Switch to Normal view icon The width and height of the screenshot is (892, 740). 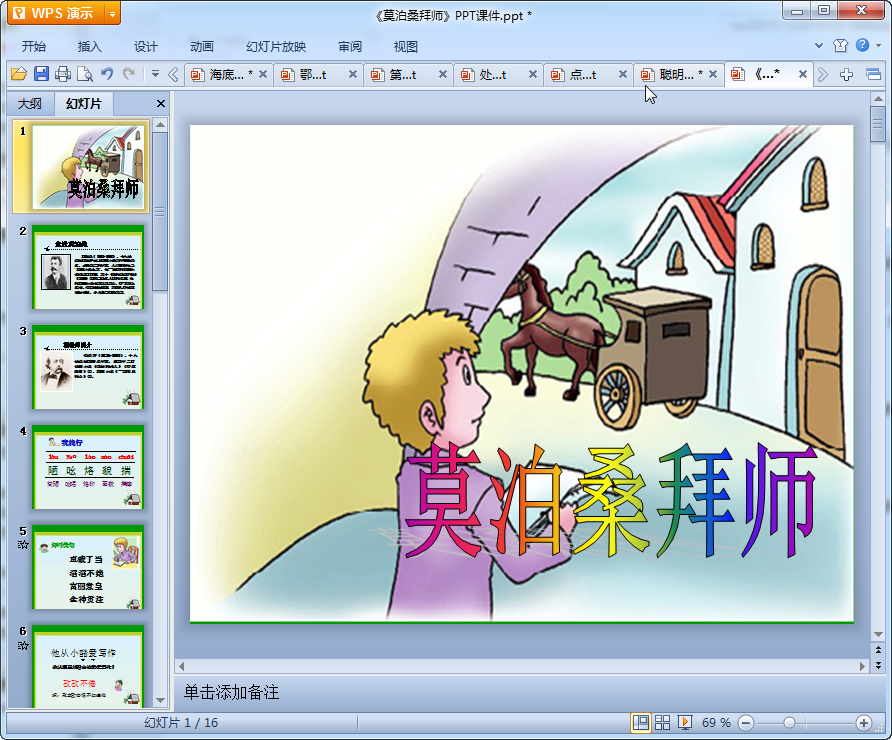point(641,722)
